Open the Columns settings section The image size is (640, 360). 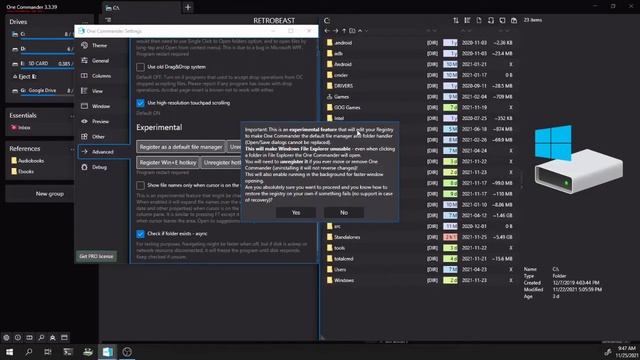[x=101, y=76]
